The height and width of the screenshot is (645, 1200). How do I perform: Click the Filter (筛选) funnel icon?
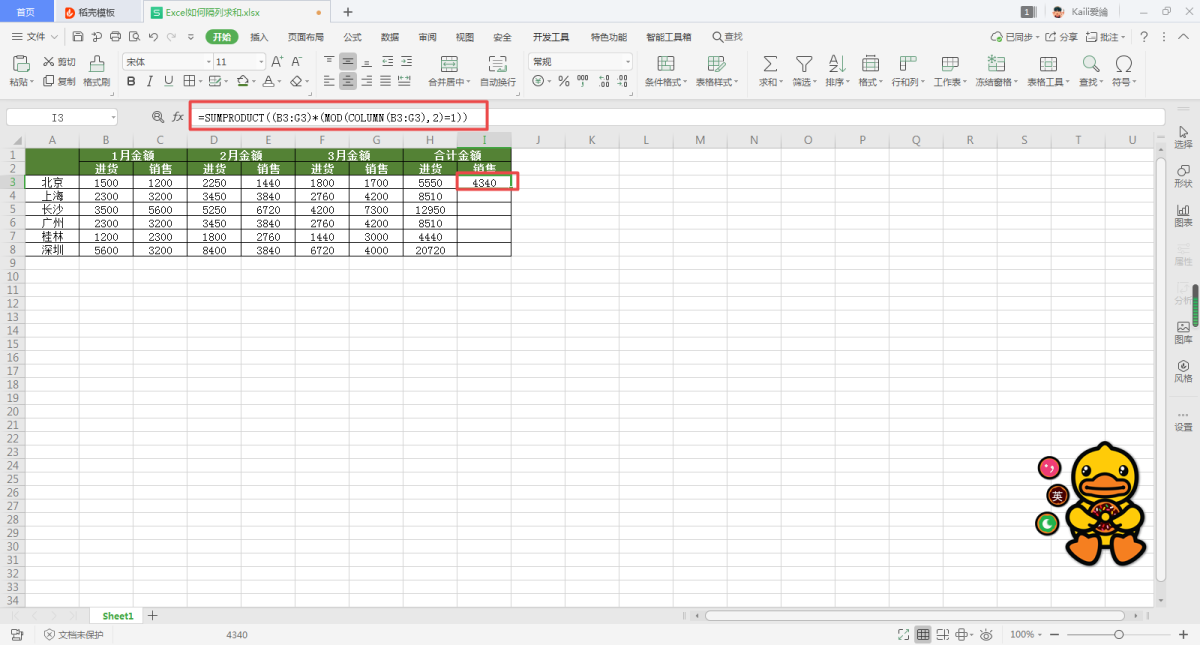tap(803, 65)
